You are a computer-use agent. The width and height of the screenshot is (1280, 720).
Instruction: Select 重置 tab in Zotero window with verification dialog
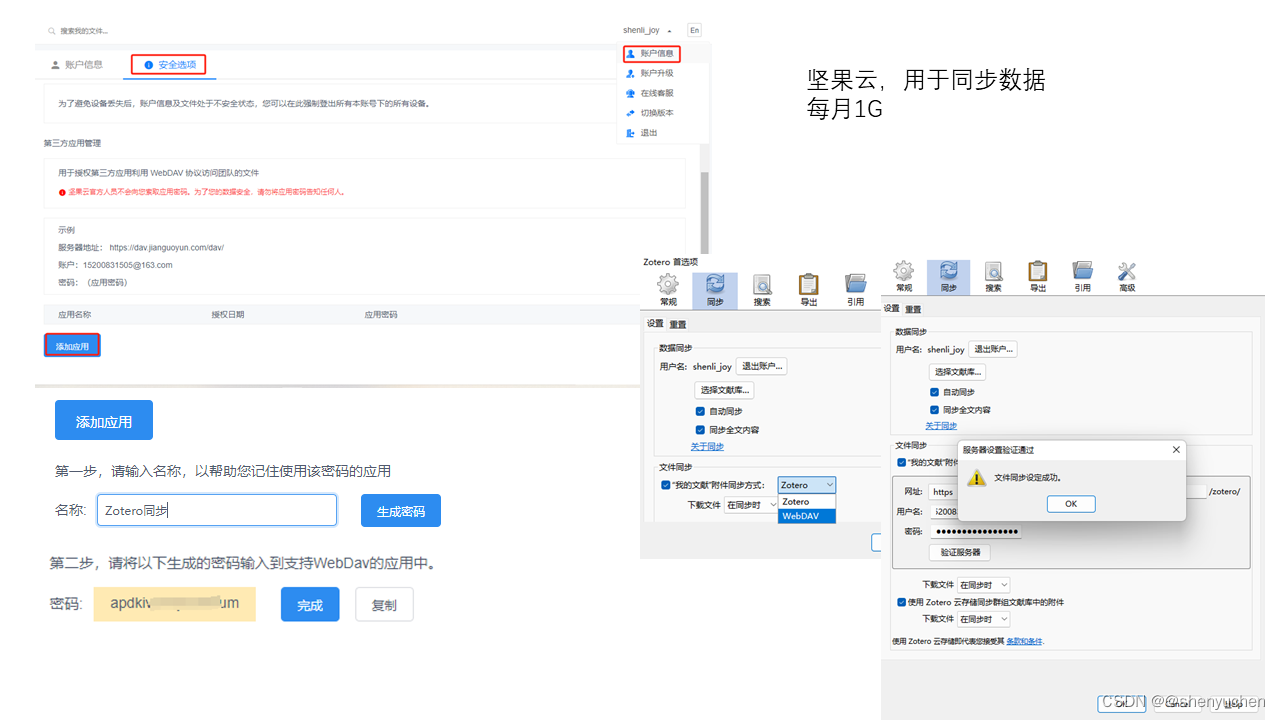[913, 309]
